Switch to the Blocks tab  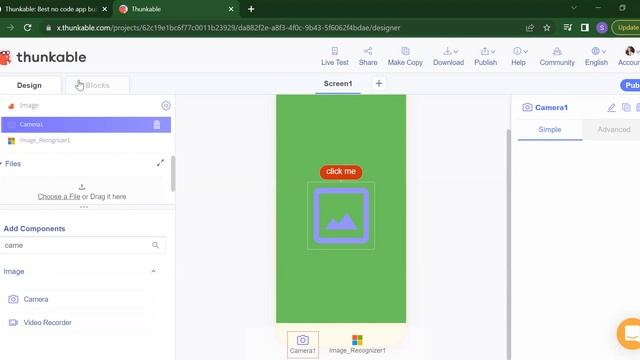[x=98, y=85]
